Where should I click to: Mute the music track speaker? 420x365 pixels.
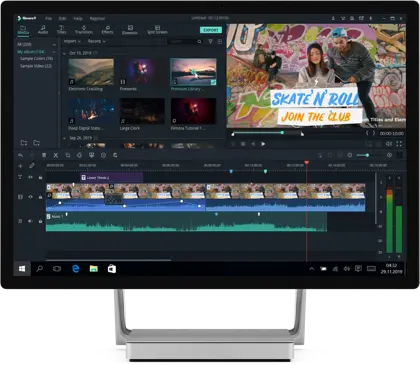point(30,221)
